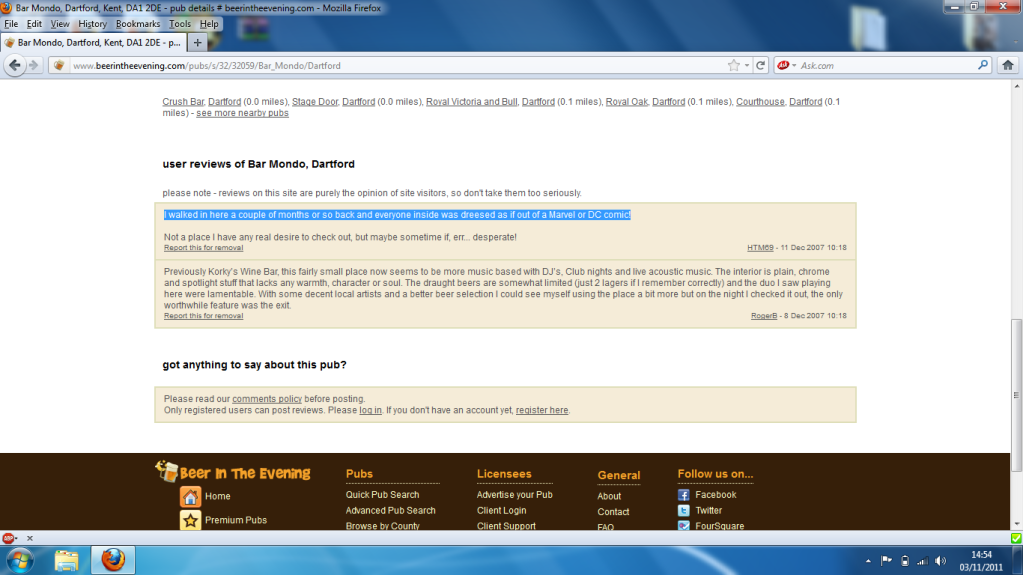The height and width of the screenshot is (575, 1023).
Task: Click the Twitter icon in the footer
Action: [x=684, y=510]
